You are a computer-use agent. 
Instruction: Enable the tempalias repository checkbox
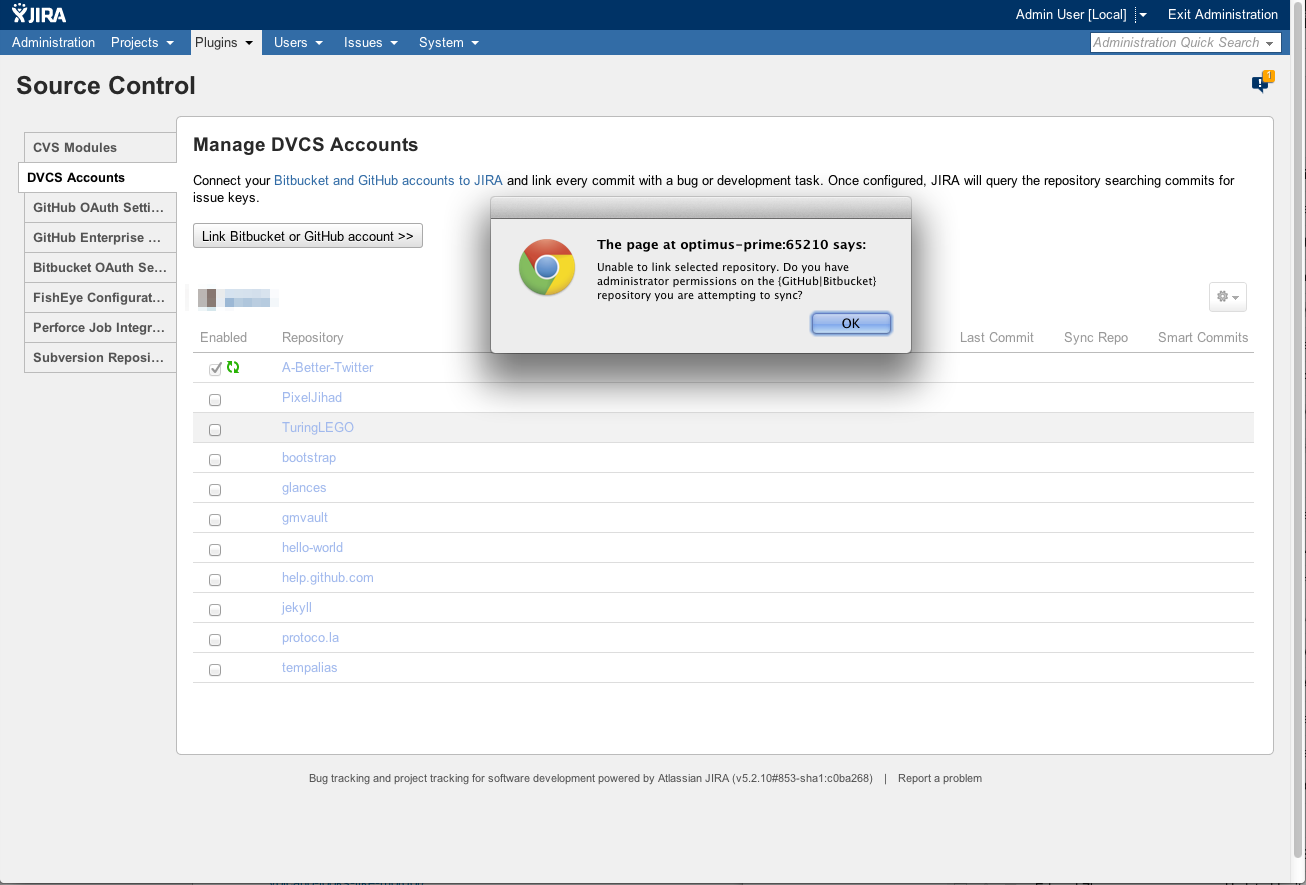pos(215,669)
